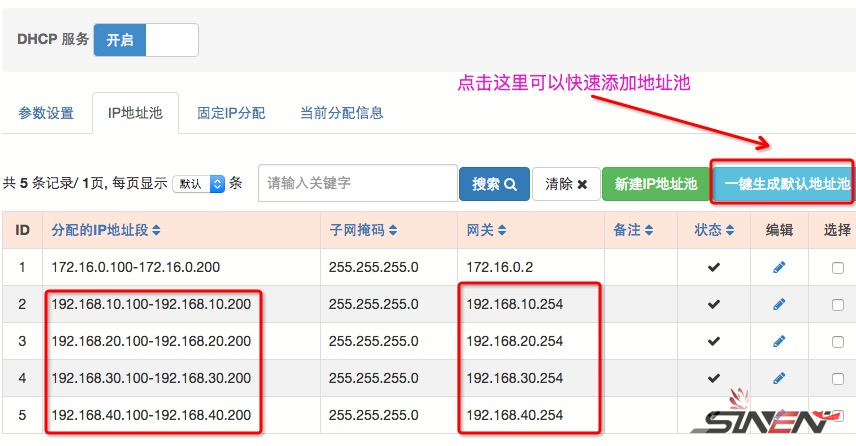Sort by 状态 column
The width and height of the screenshot is (856, 446).
point(714,230)
